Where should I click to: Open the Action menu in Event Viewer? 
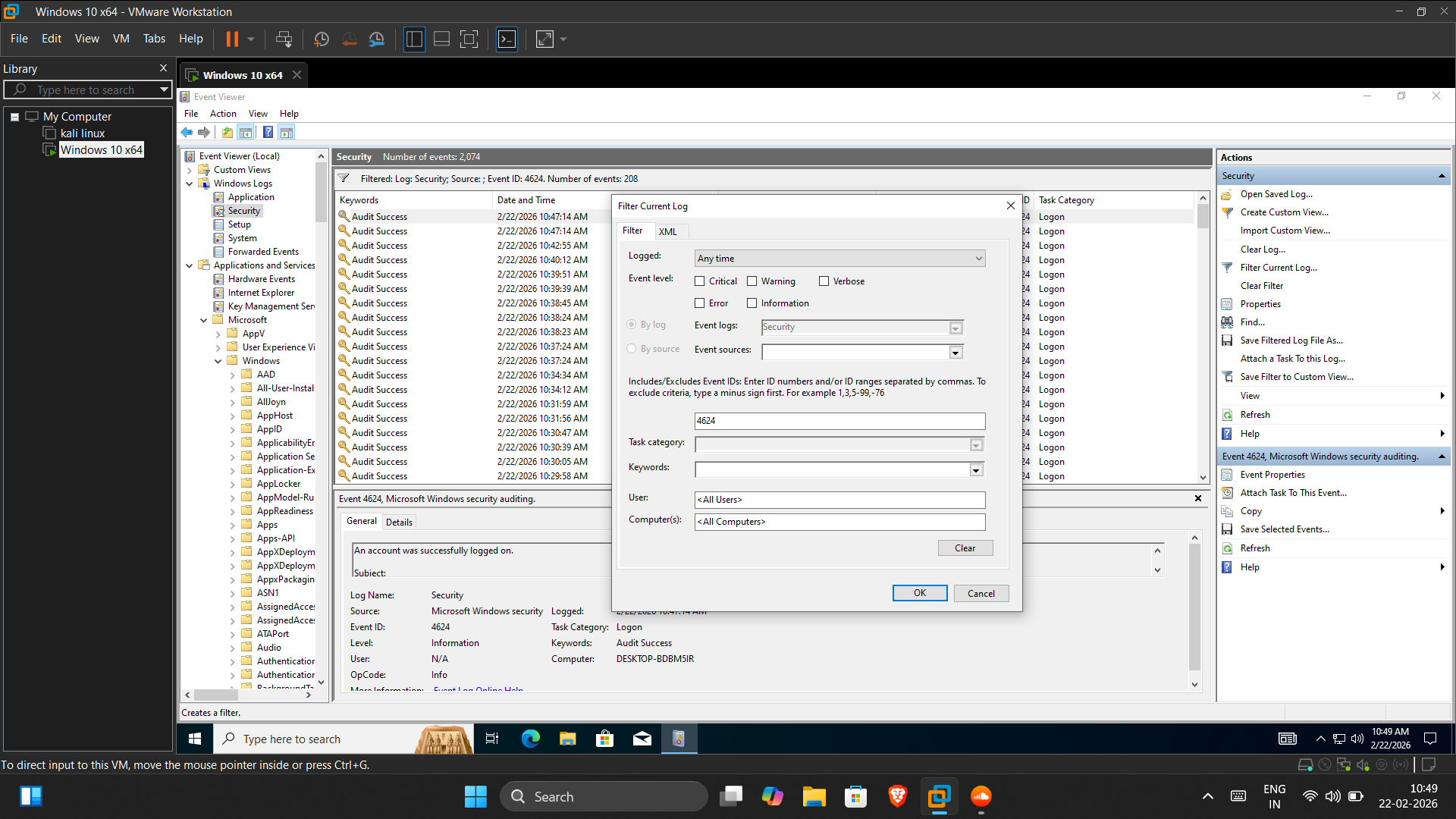pyautogui.click(x=223, y=114)
